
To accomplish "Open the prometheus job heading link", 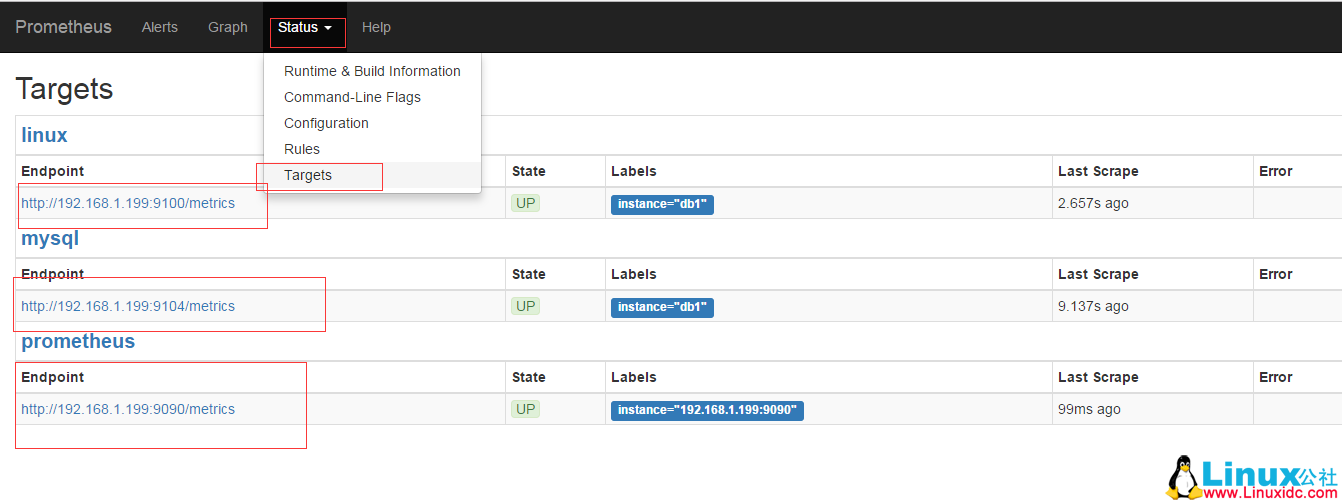I will 78,341.
